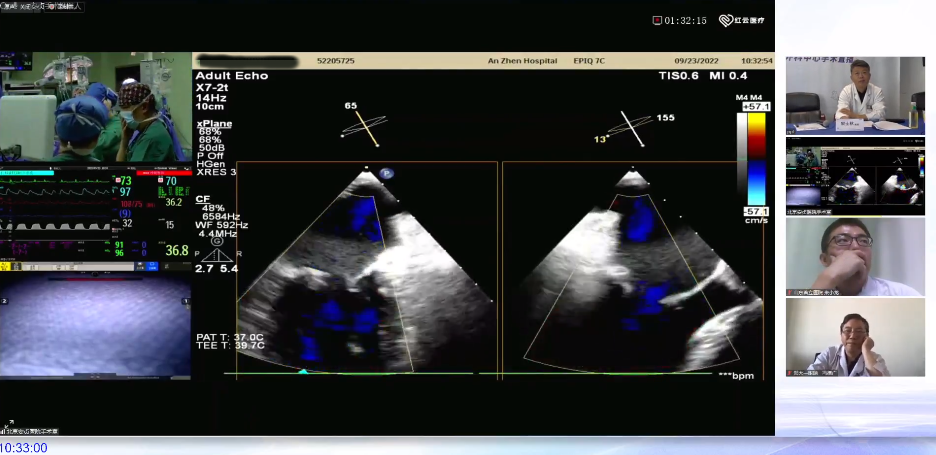Click the cyan ECG trace marker triangle
The width and height of the screenshot is (936, 455).
pos(304,372)
